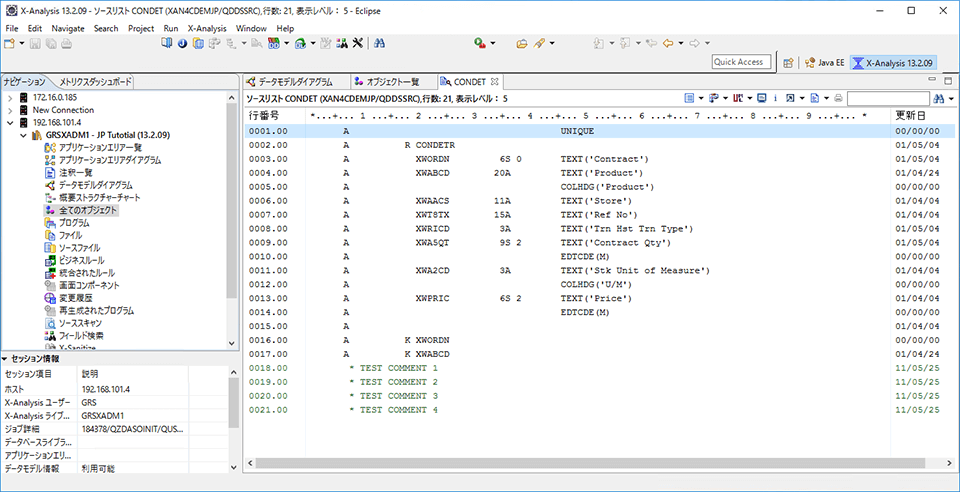Click the red-green DD icon in toolbar
This screenshot has height=492, width=960.
pyautogui.click(x=273, y=43)
